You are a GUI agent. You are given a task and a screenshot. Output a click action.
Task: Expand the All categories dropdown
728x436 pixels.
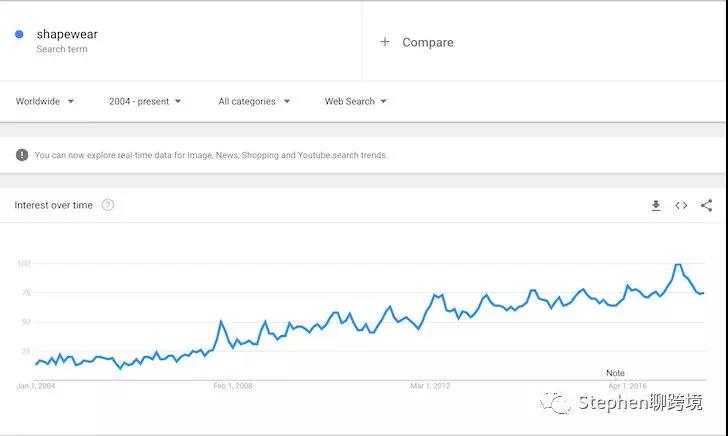pyautogui.click(x=254, y=101)
